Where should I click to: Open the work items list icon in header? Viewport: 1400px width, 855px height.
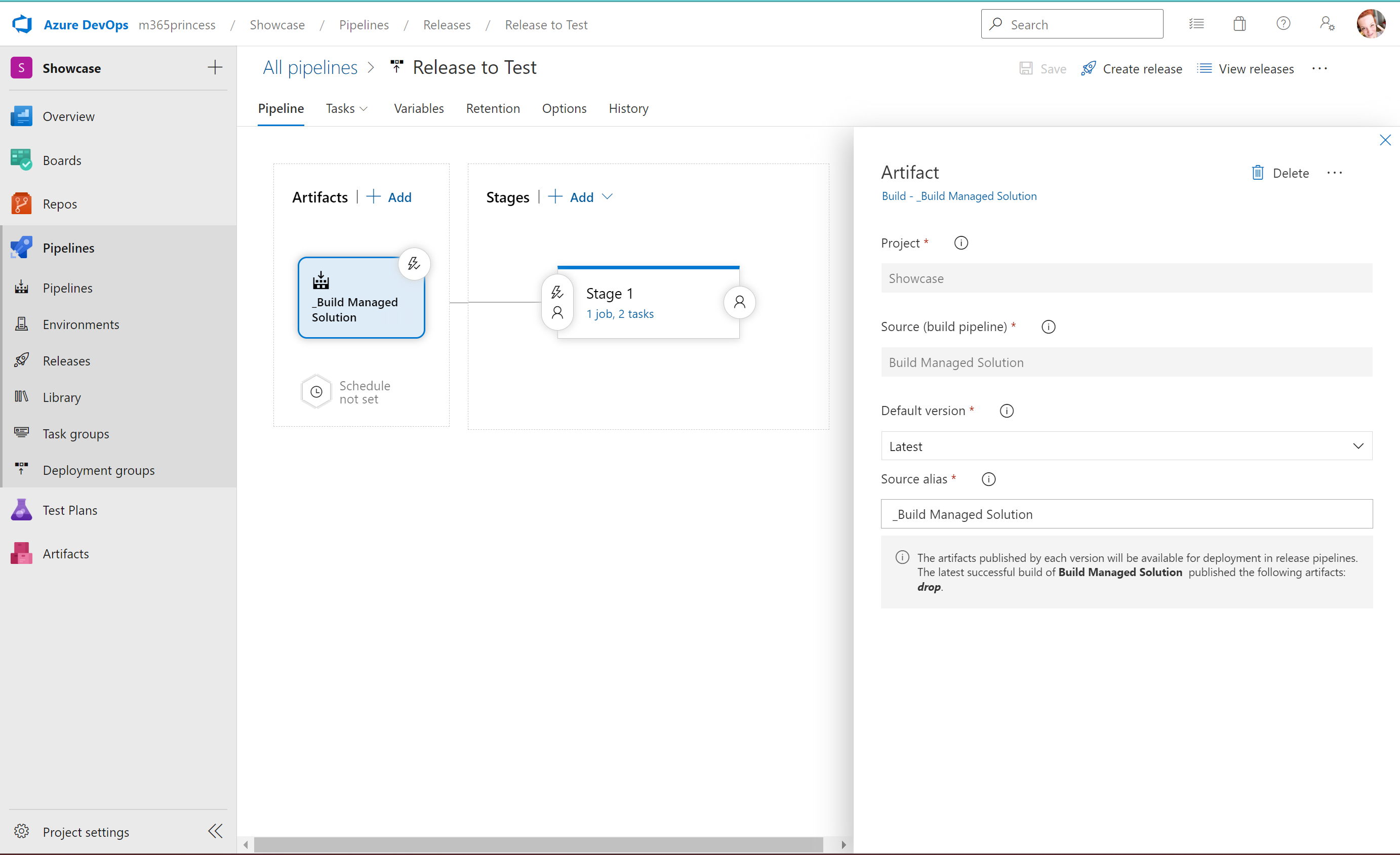coord(1196,24)
